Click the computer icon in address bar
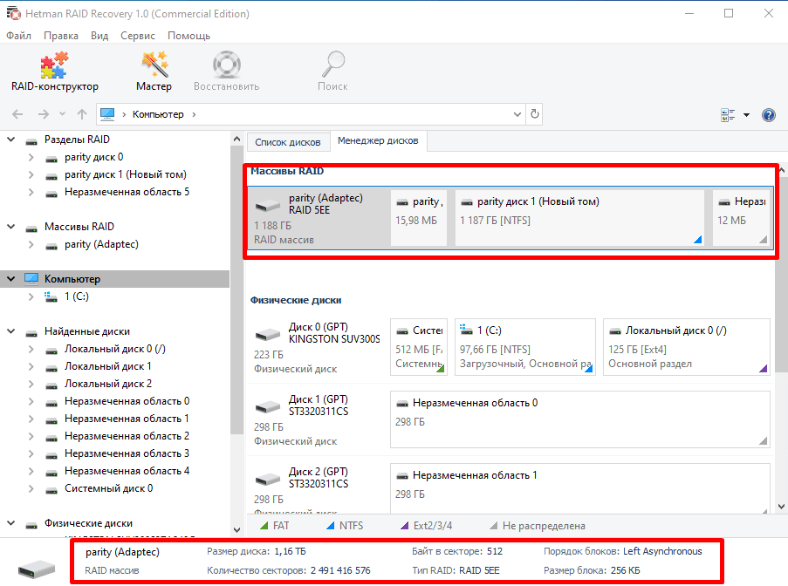 pyautogui.click(x=107, y=115)
